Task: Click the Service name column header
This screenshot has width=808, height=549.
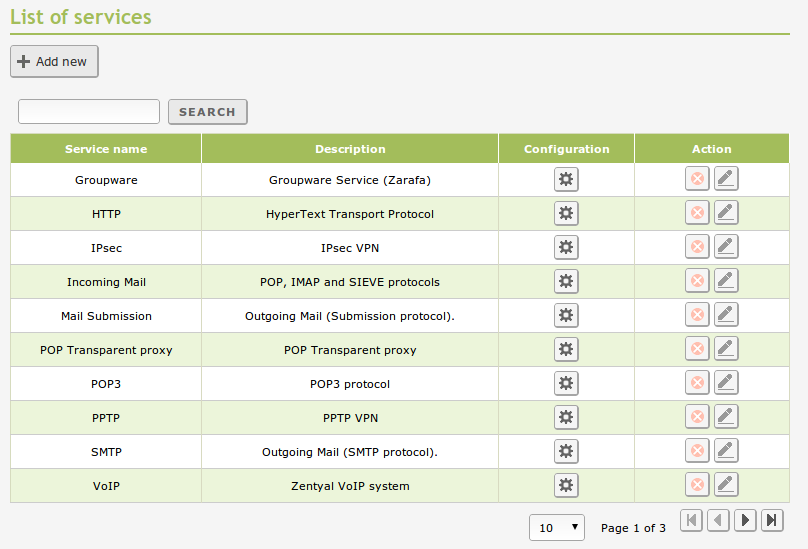Action: 106,149
